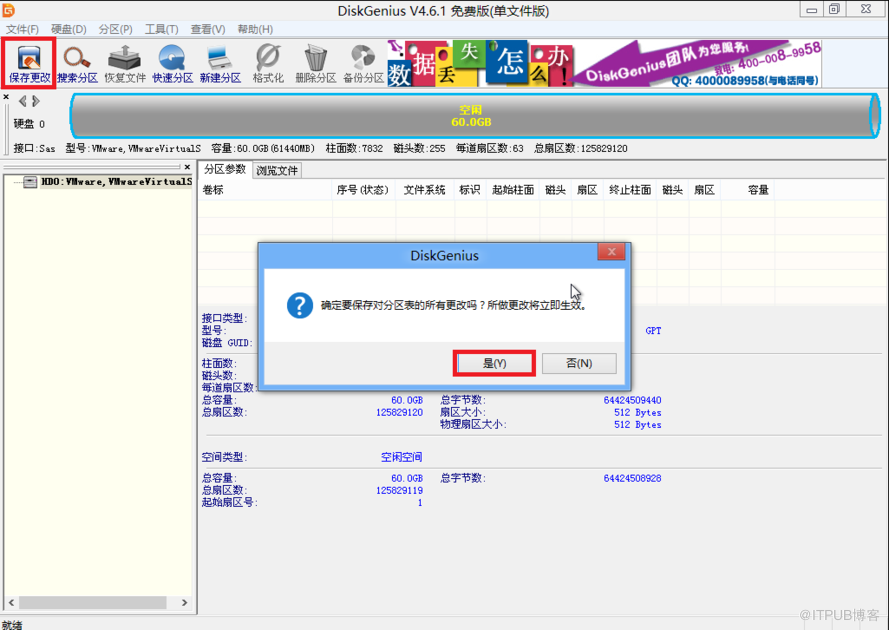
Task: Click the DiskGenius data recovery banner ad
Action: pyautogui.click(x=604, y=64)
